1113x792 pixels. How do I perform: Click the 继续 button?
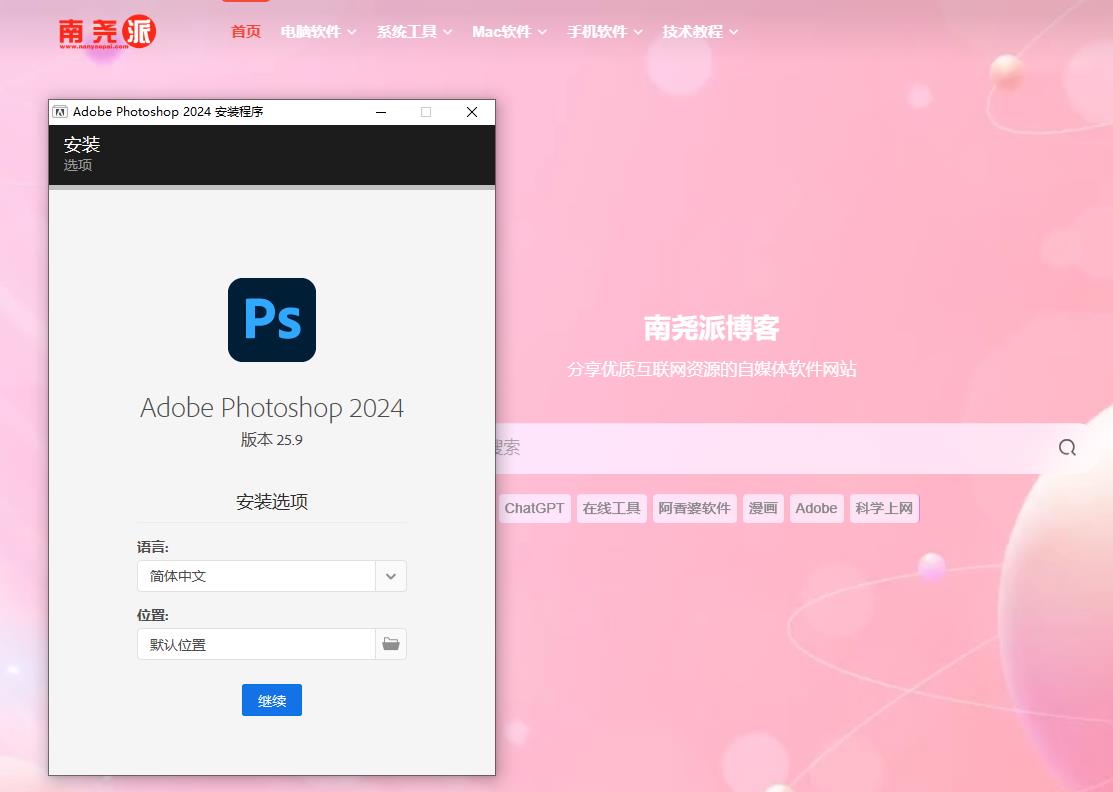pyautogui.click(x=272, y=700)
